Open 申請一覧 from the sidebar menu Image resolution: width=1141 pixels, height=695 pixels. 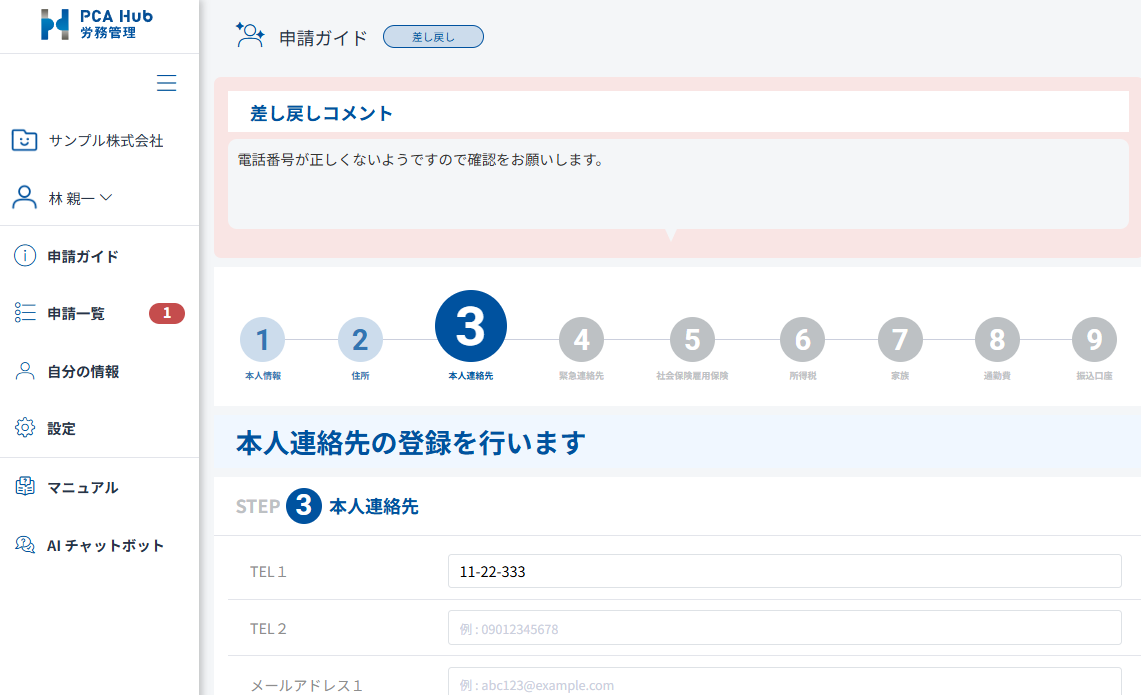(76, 313)
